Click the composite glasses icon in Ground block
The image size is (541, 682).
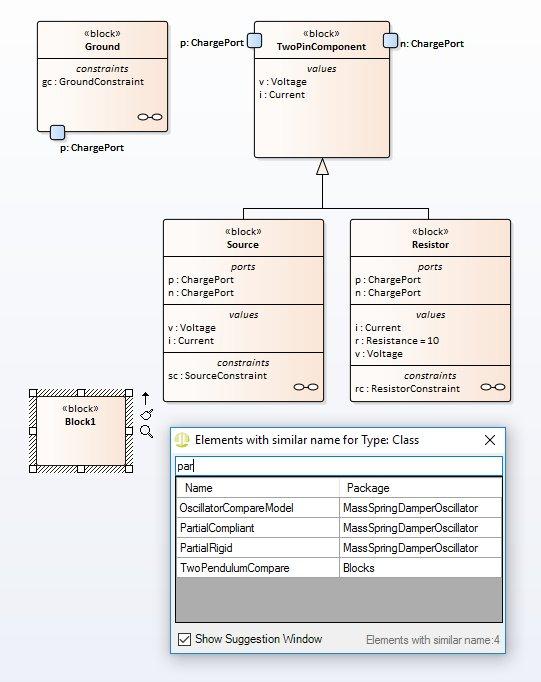pos(150,117)
